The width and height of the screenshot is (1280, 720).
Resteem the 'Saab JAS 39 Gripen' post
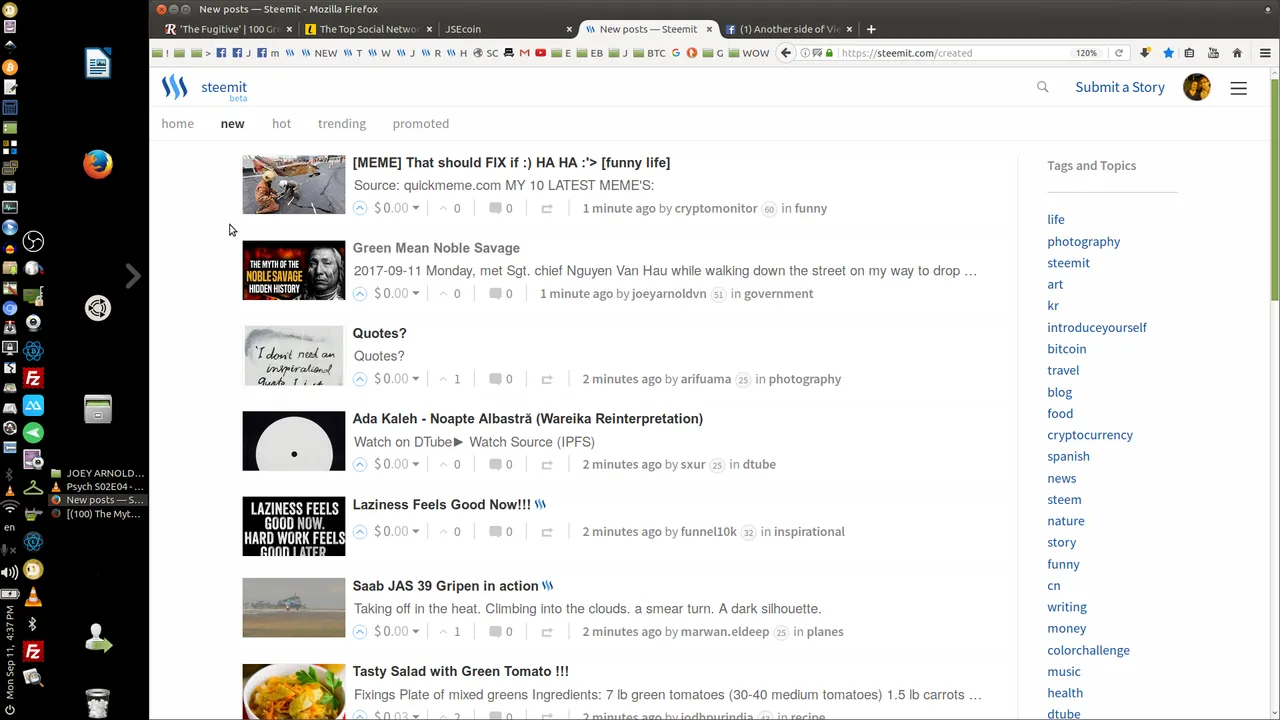click(547, 632)
